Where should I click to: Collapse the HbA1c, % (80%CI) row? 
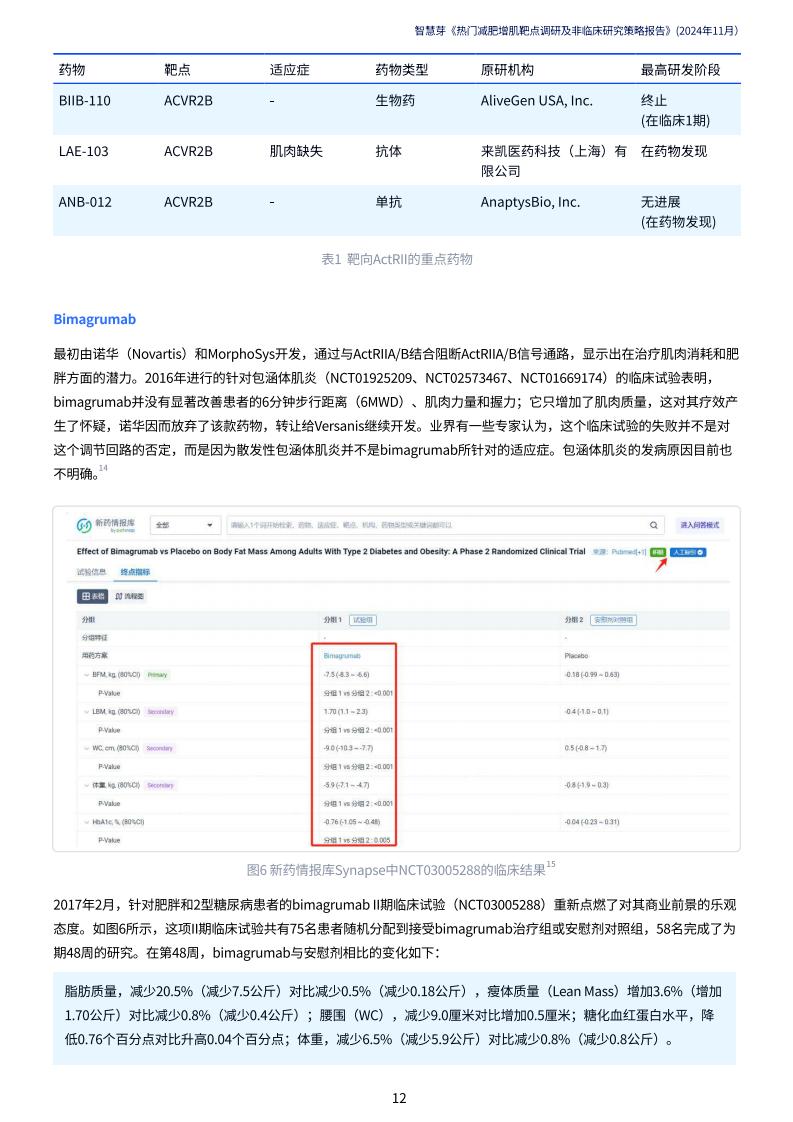[87, 822]
